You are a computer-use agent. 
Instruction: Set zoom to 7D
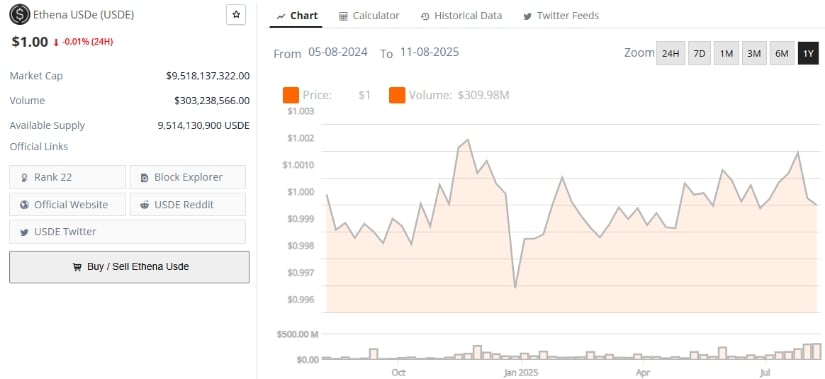click(x=699, y=53)
